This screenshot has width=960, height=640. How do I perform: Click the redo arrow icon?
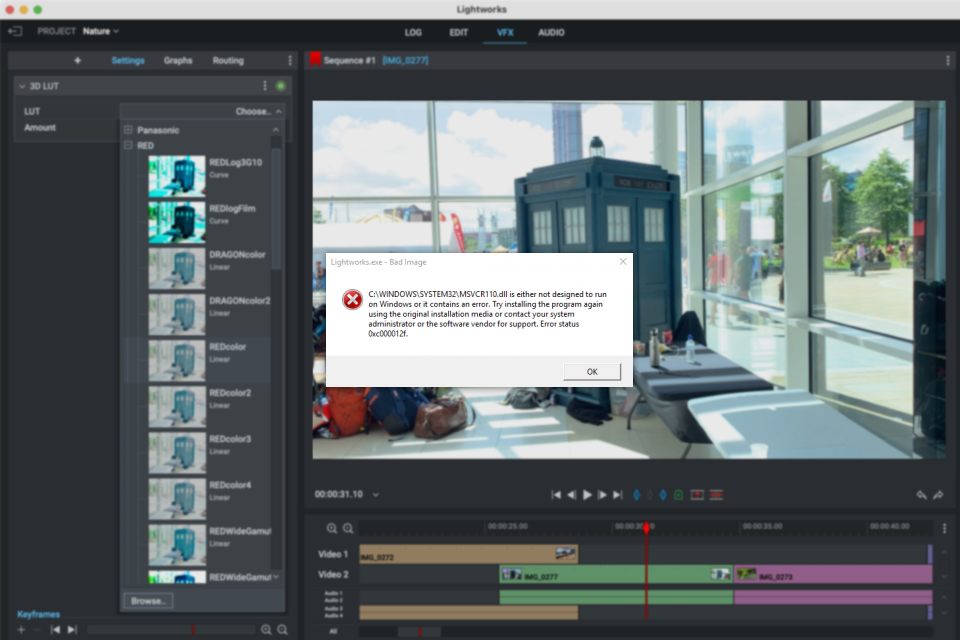tap(938, 495)
